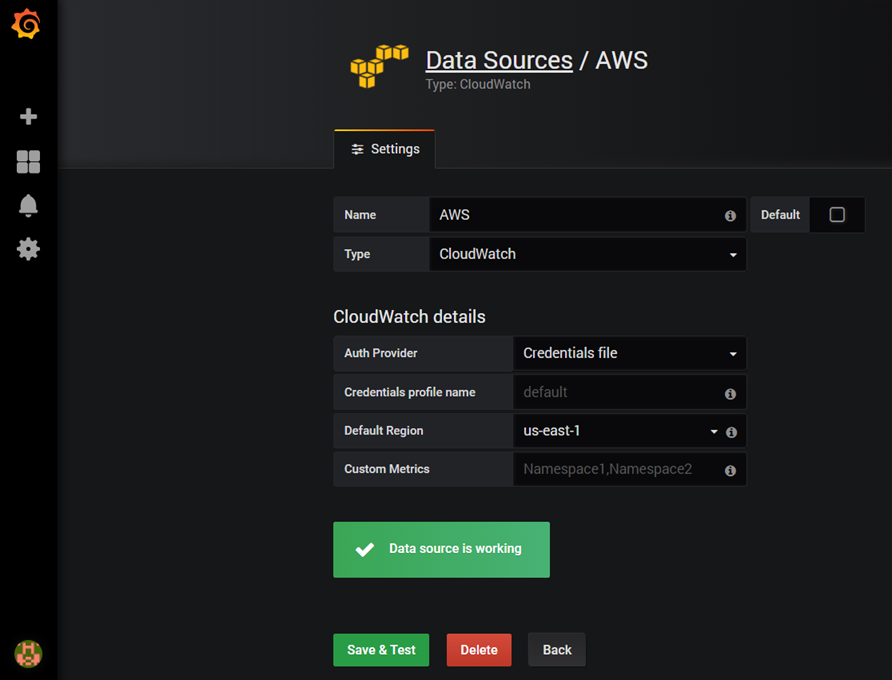The width and height of the screenshot is (892, 680).
Task: Click the Grafana logo home icon
Action: [27, 25]
